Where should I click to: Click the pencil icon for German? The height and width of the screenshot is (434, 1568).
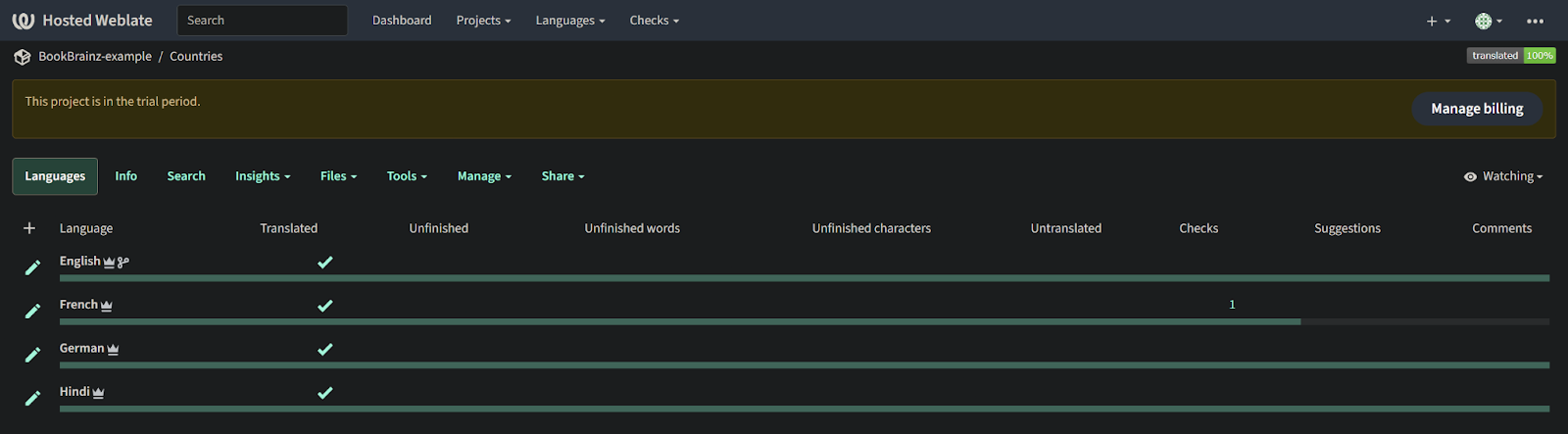[32, 355]
